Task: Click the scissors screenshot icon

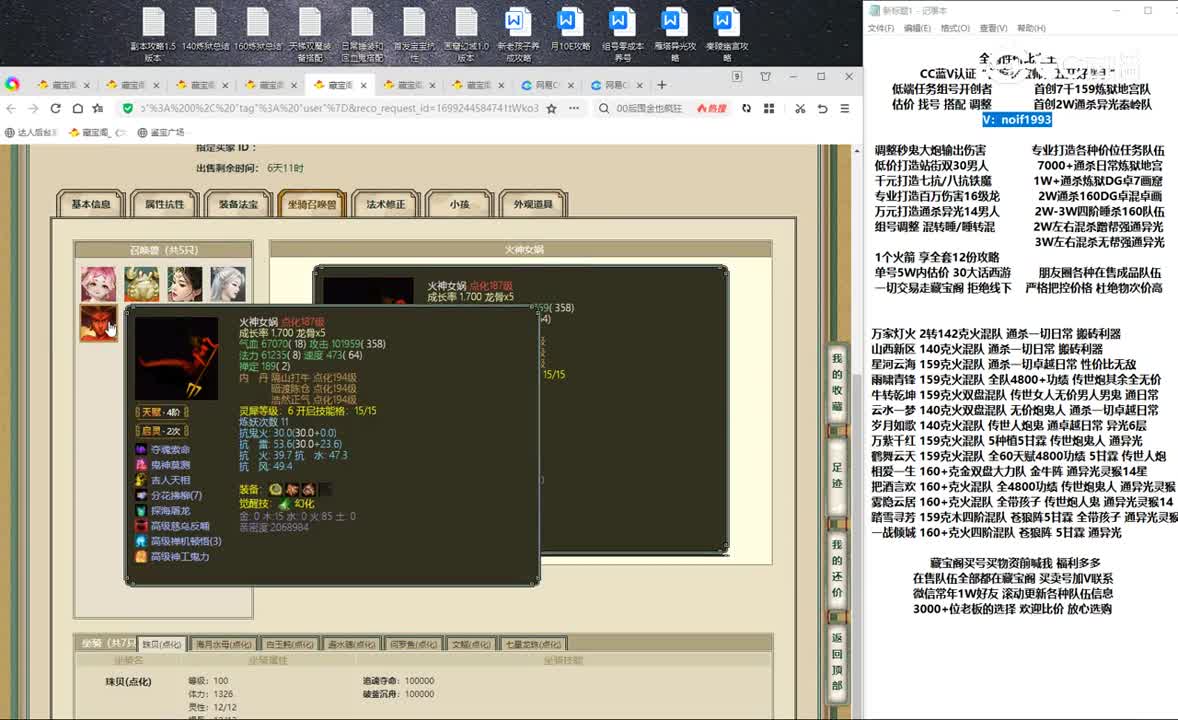Action: (800, 108)
